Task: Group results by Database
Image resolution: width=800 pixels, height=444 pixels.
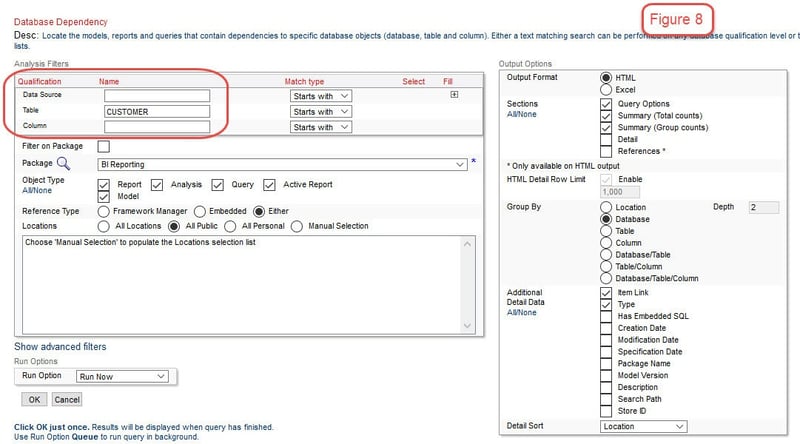Action: coord(606,219)
